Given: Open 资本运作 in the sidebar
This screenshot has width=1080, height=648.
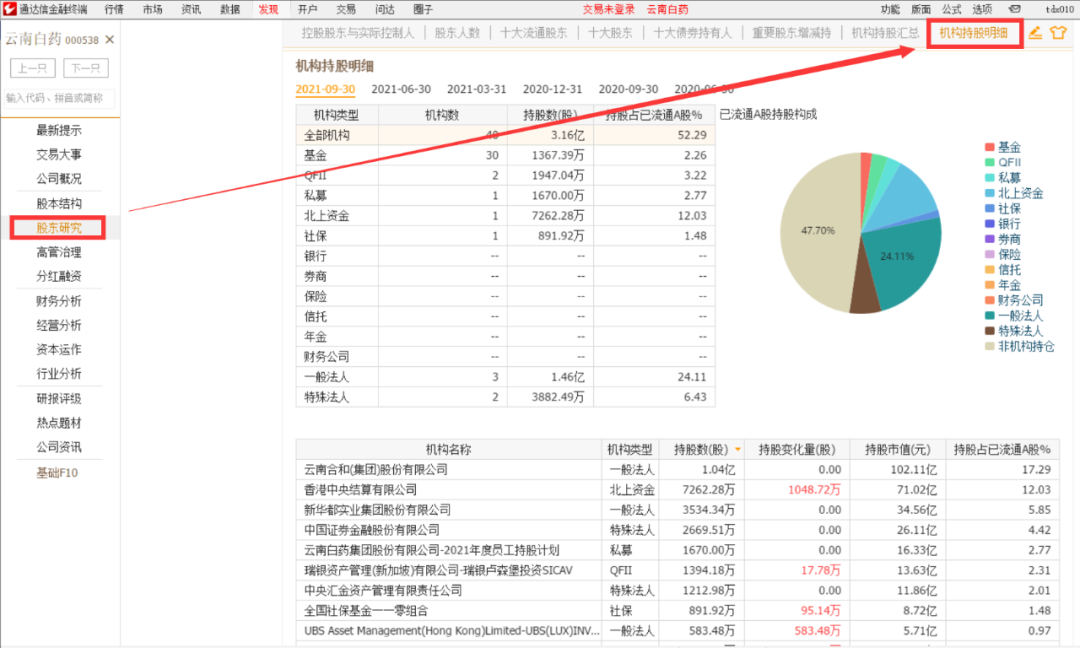Looking at the screenshot, I should 59,349.
